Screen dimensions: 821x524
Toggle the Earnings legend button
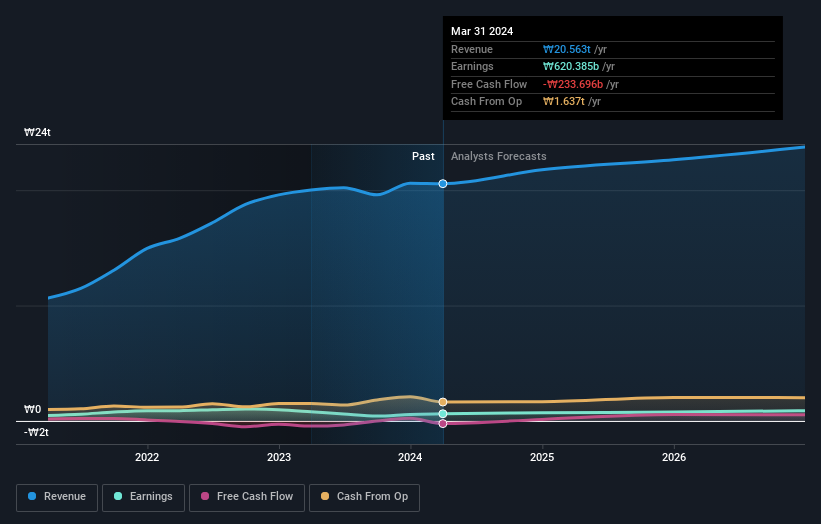coord(143,497)
